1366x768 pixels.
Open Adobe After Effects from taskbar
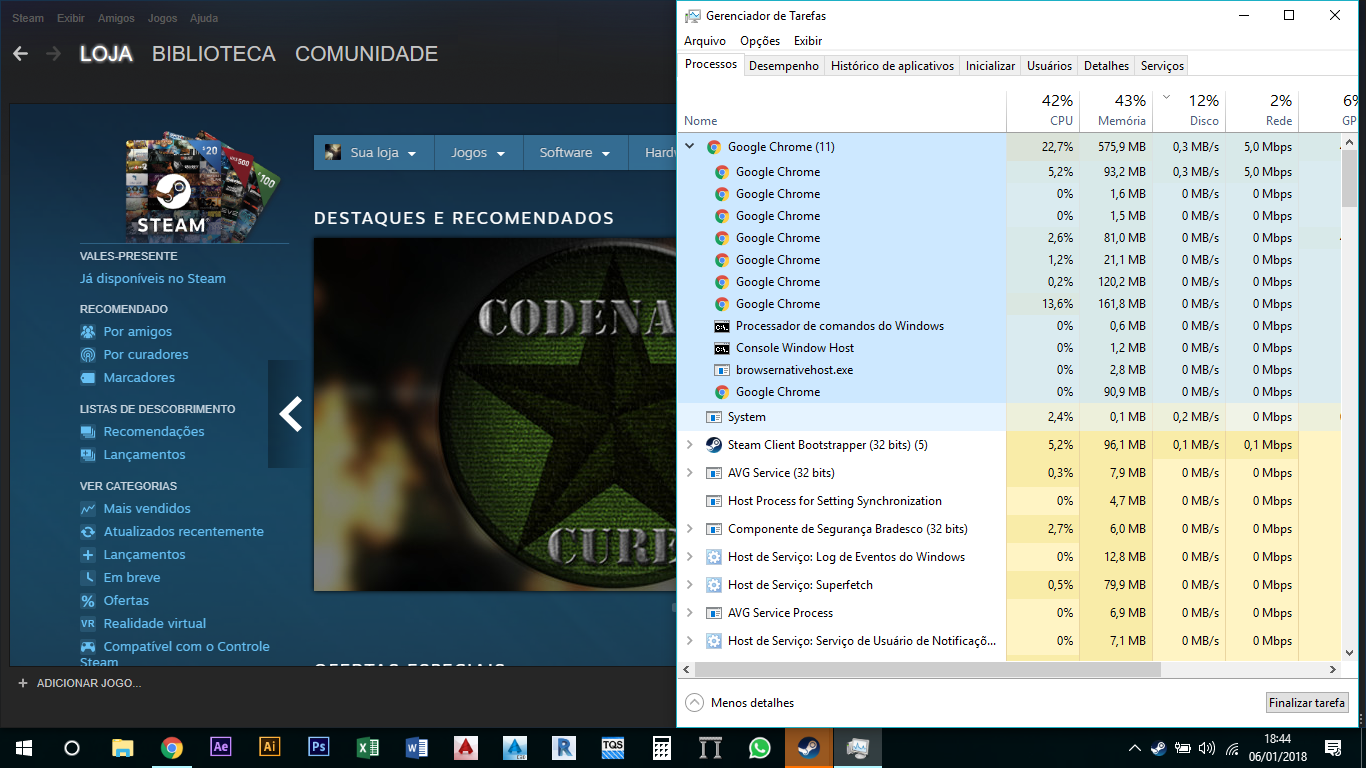[221, 747]
